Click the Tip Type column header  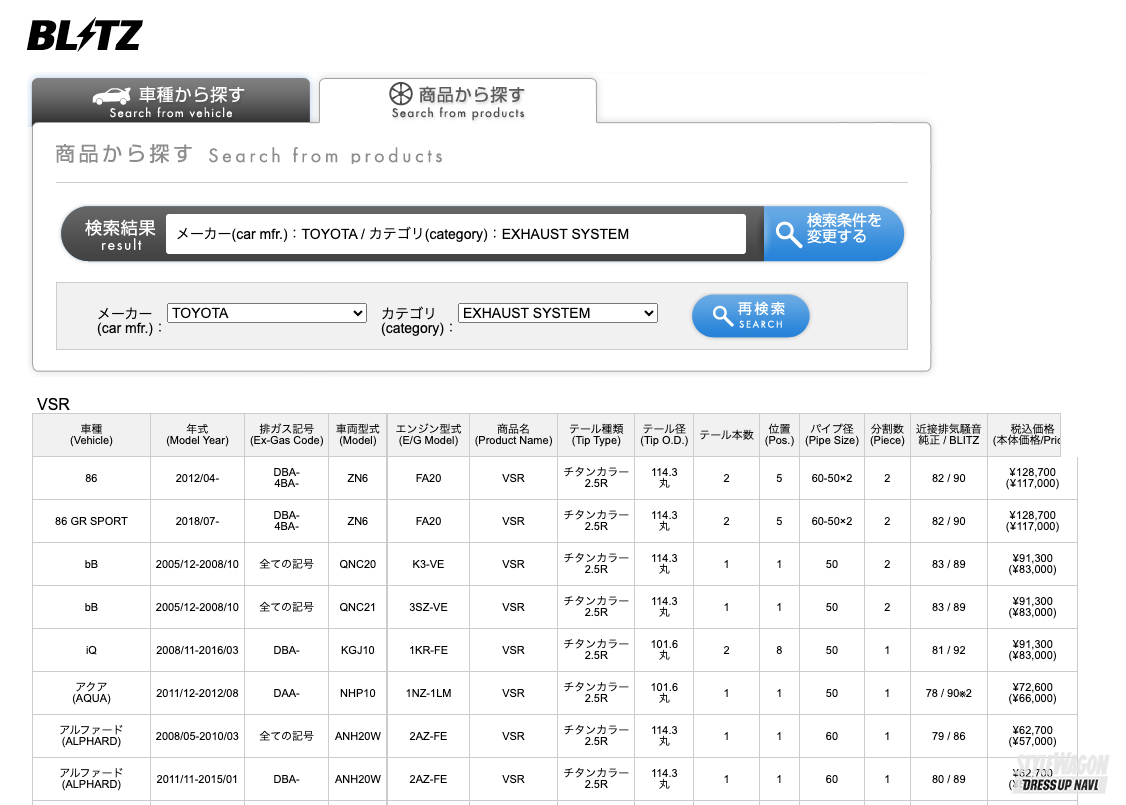pyautogui.click(x=596, y=435)
